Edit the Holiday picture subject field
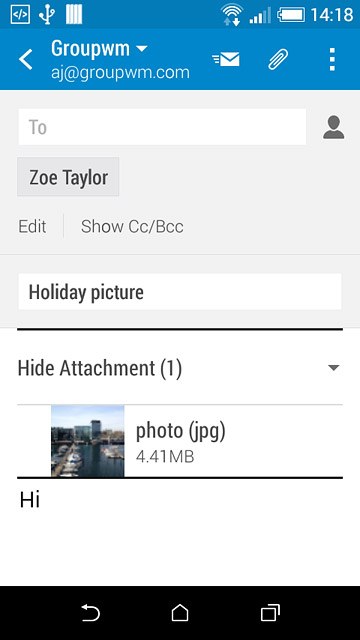360x640 pixels. click(x=180, y=292)
